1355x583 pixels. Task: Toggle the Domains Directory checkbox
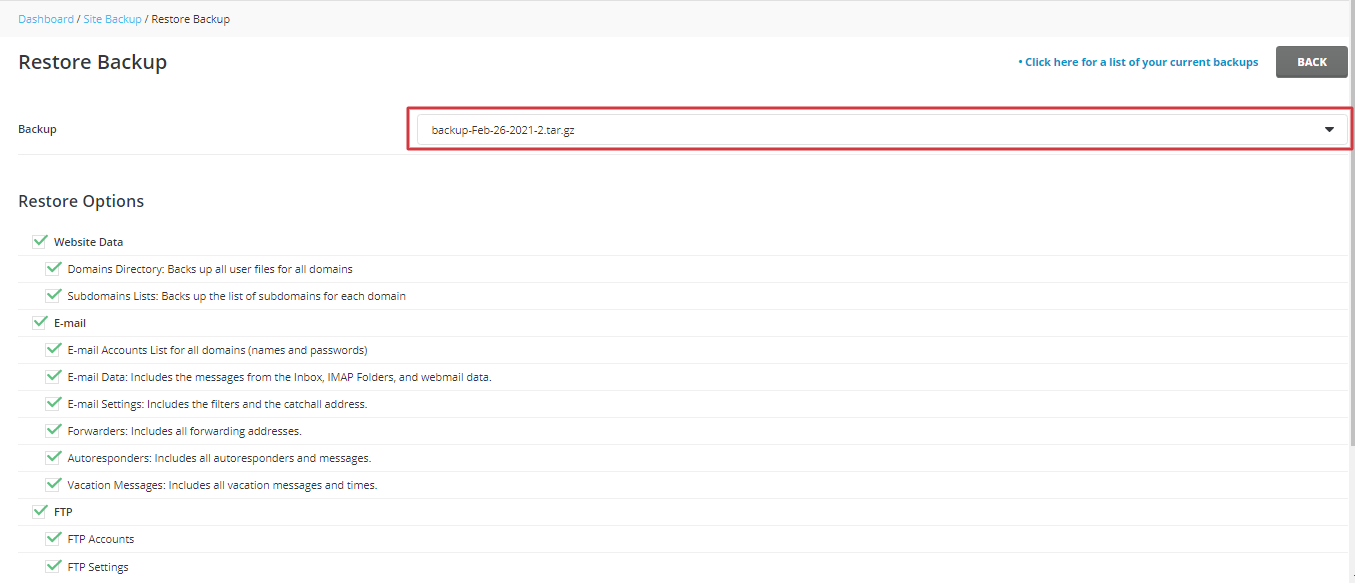pyautogui.click(x=54, y=268)
